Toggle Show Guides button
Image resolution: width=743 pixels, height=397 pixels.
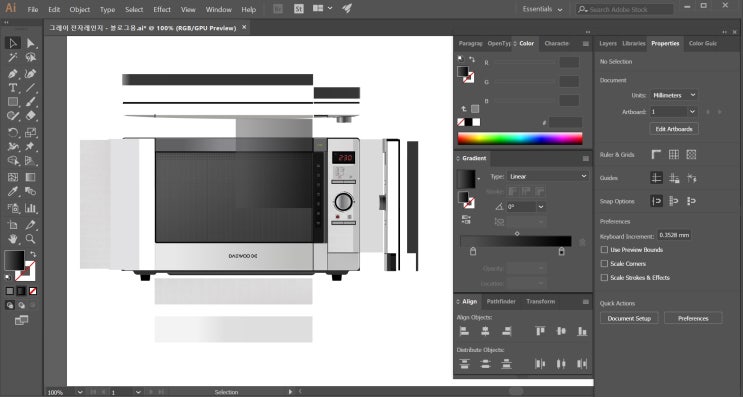pyautogui.click(x=656, y=178)
